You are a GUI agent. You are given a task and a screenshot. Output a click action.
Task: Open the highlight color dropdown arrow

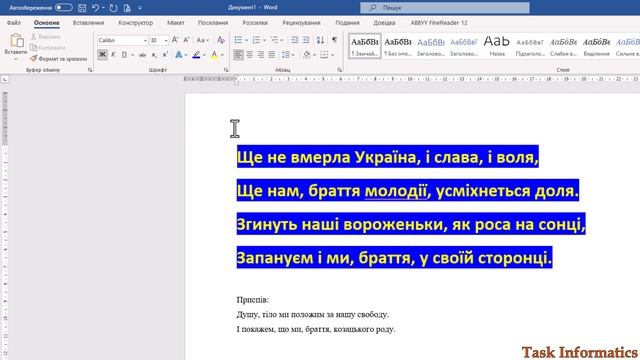[204, 55]
